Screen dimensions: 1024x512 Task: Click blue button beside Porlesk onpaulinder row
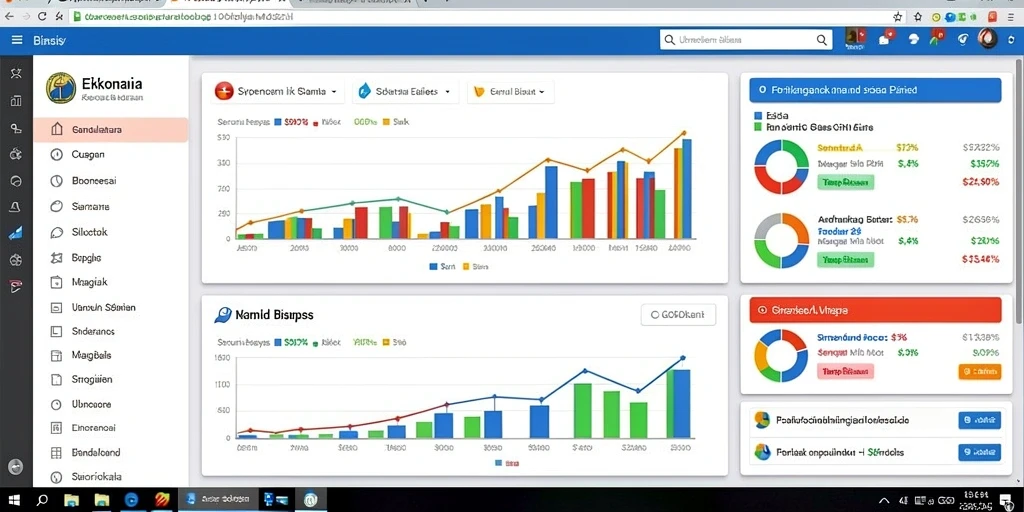coord(980,452)
